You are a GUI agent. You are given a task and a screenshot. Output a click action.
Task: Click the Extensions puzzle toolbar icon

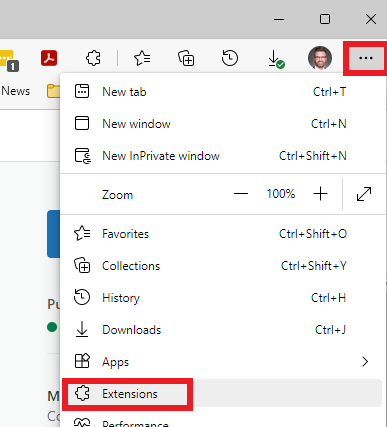(93, 58)
